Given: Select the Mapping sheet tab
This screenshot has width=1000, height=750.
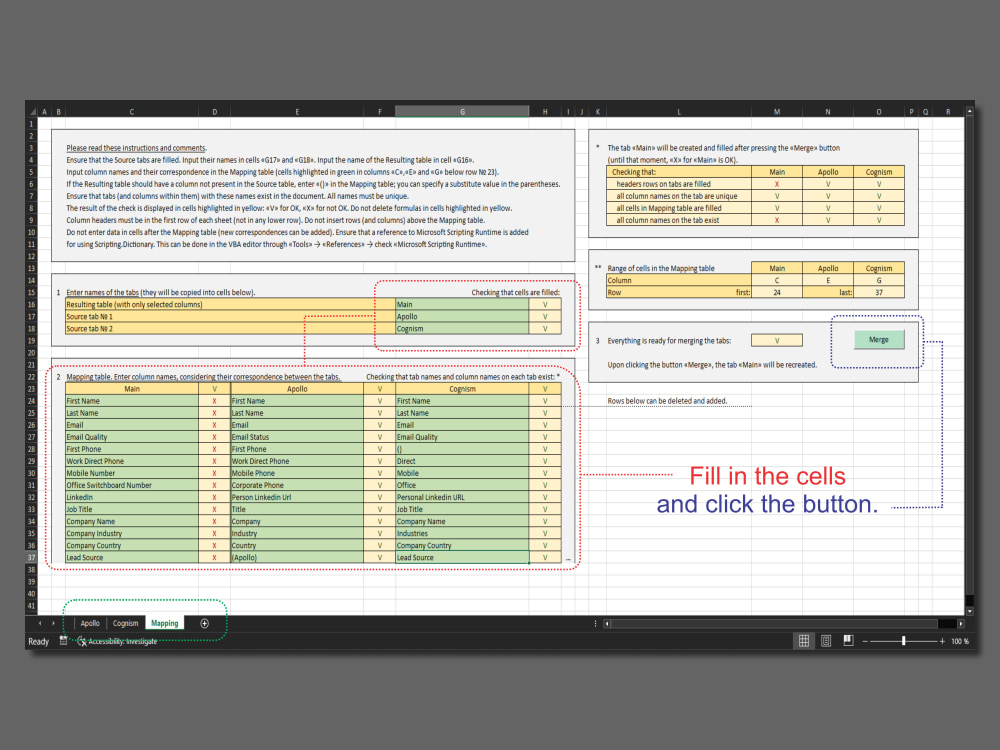Looking at the screenshot, I should click(x=164, y=622).
